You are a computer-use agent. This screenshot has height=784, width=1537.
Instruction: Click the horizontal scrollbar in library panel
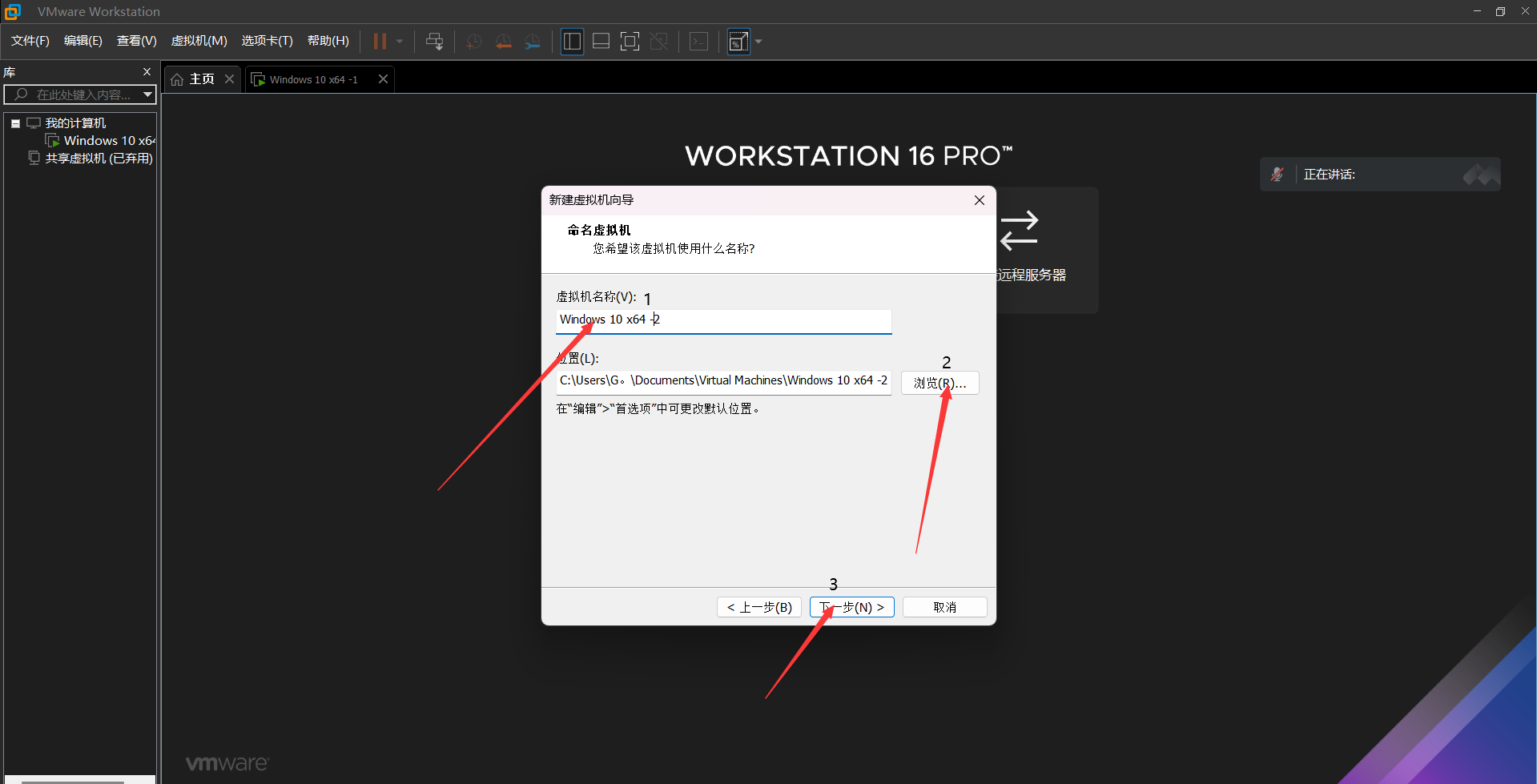tap(72, 781)
